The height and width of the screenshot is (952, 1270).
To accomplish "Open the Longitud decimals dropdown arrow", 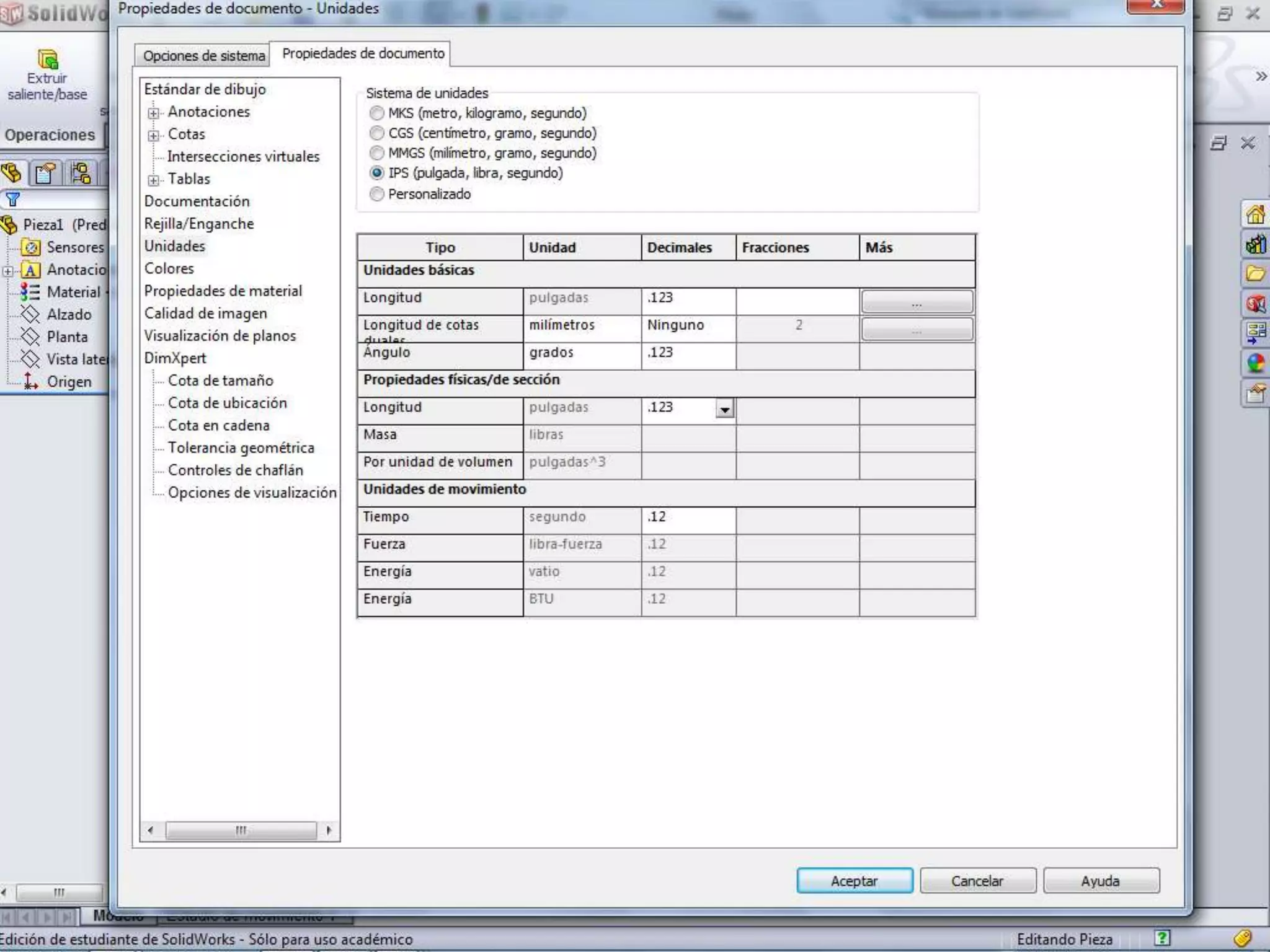I will coord(724,409).
